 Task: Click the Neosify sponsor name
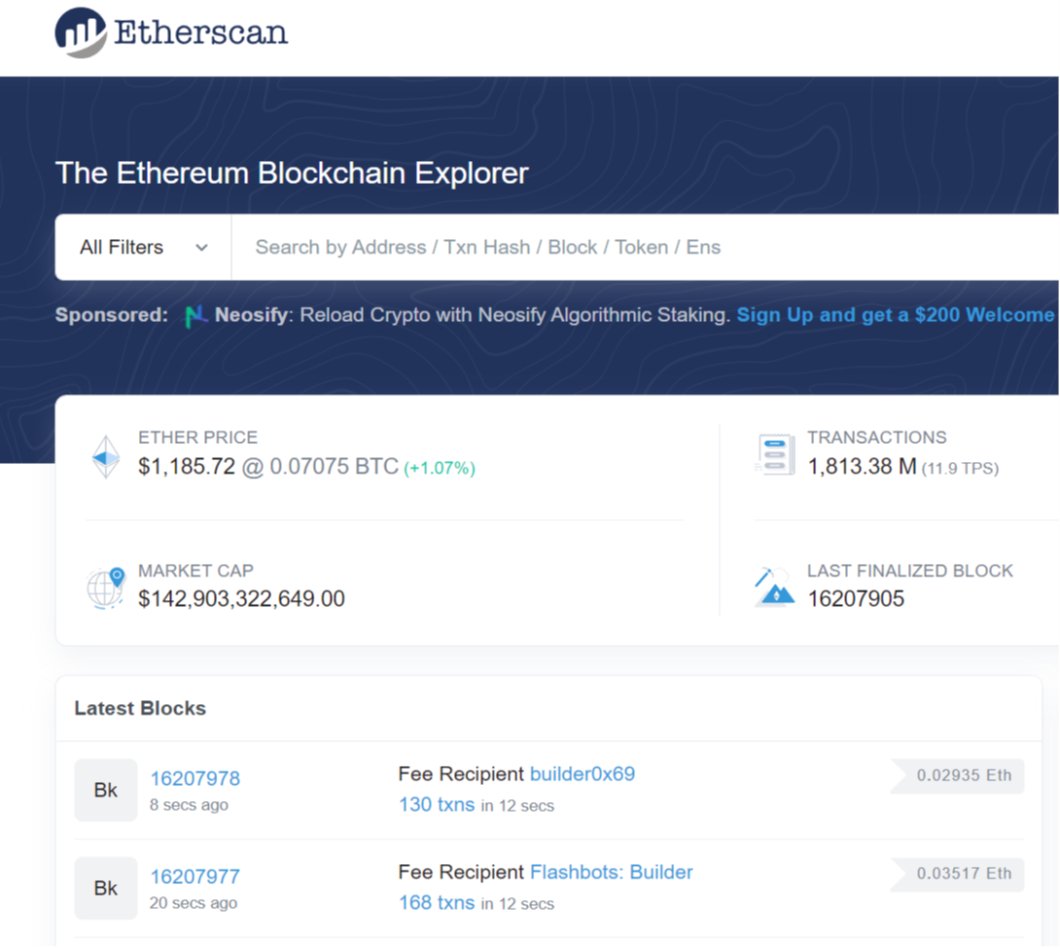tap(251, 315)
